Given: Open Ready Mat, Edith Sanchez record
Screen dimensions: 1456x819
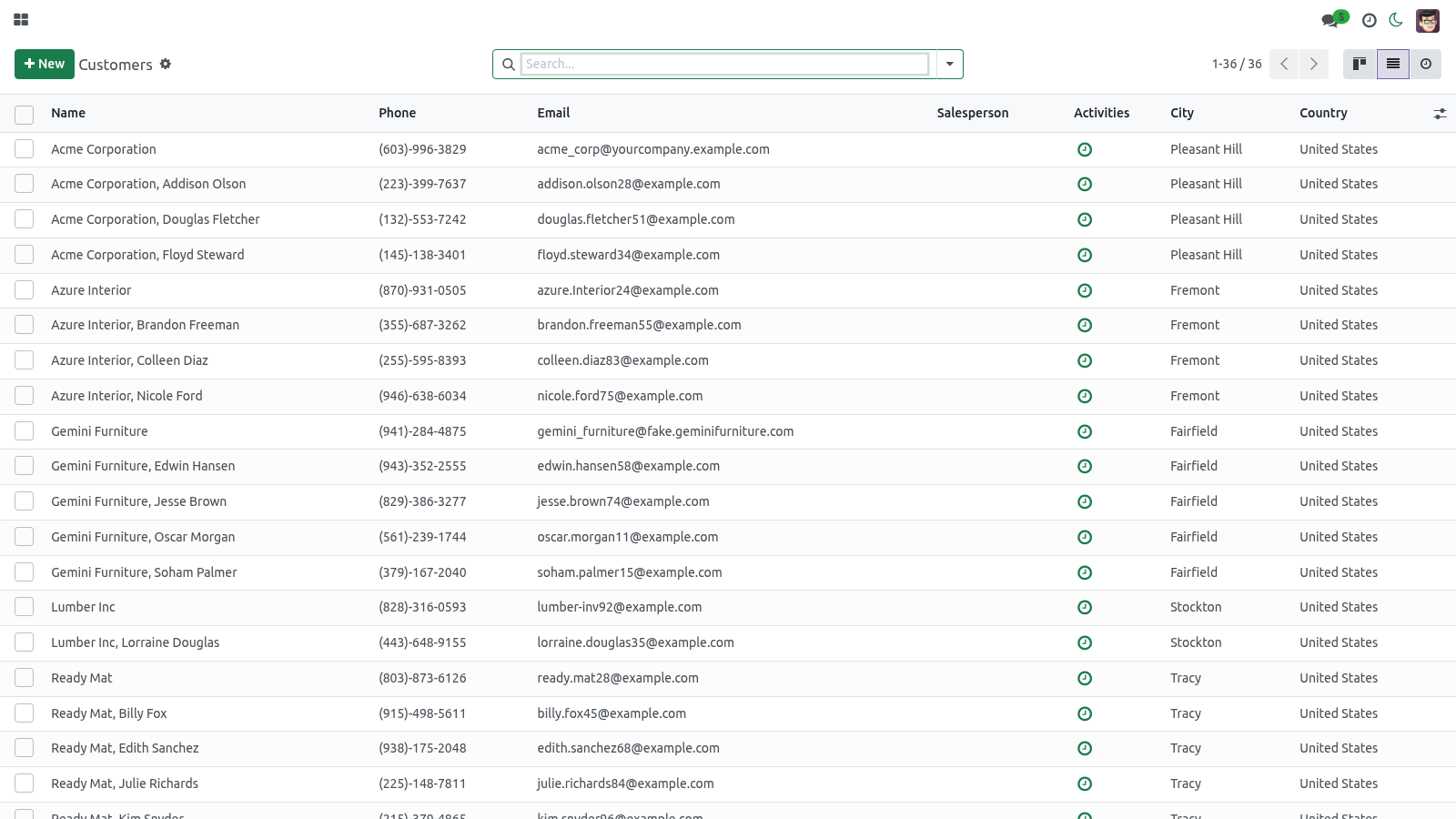Looking at the screenshot, I should coord(125,748).
